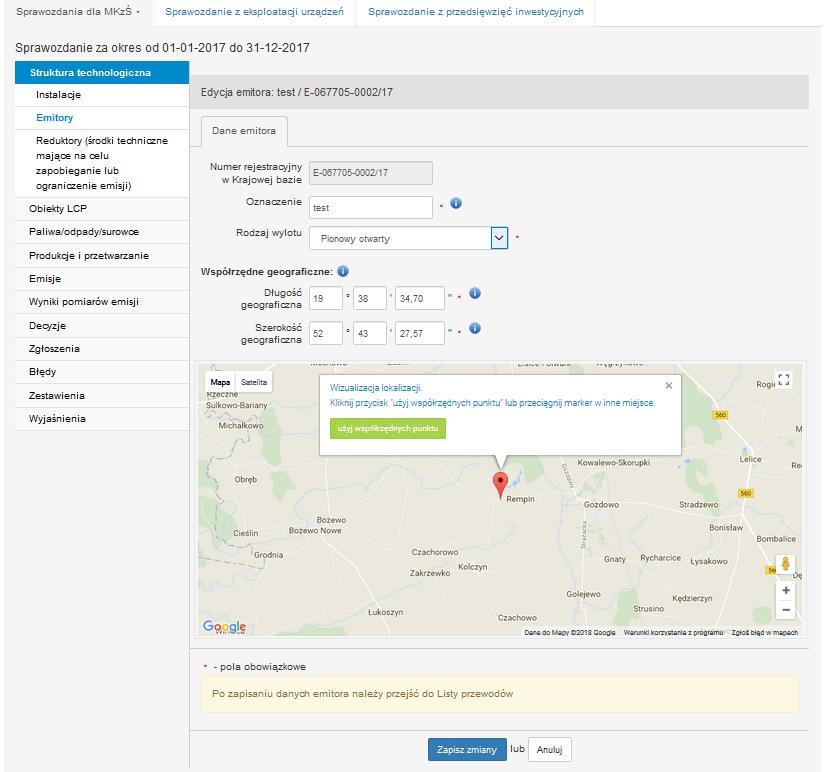Click latitude seconds field showing 27,57
This screenshot has width=835, height=772.
tap(420, 333)
